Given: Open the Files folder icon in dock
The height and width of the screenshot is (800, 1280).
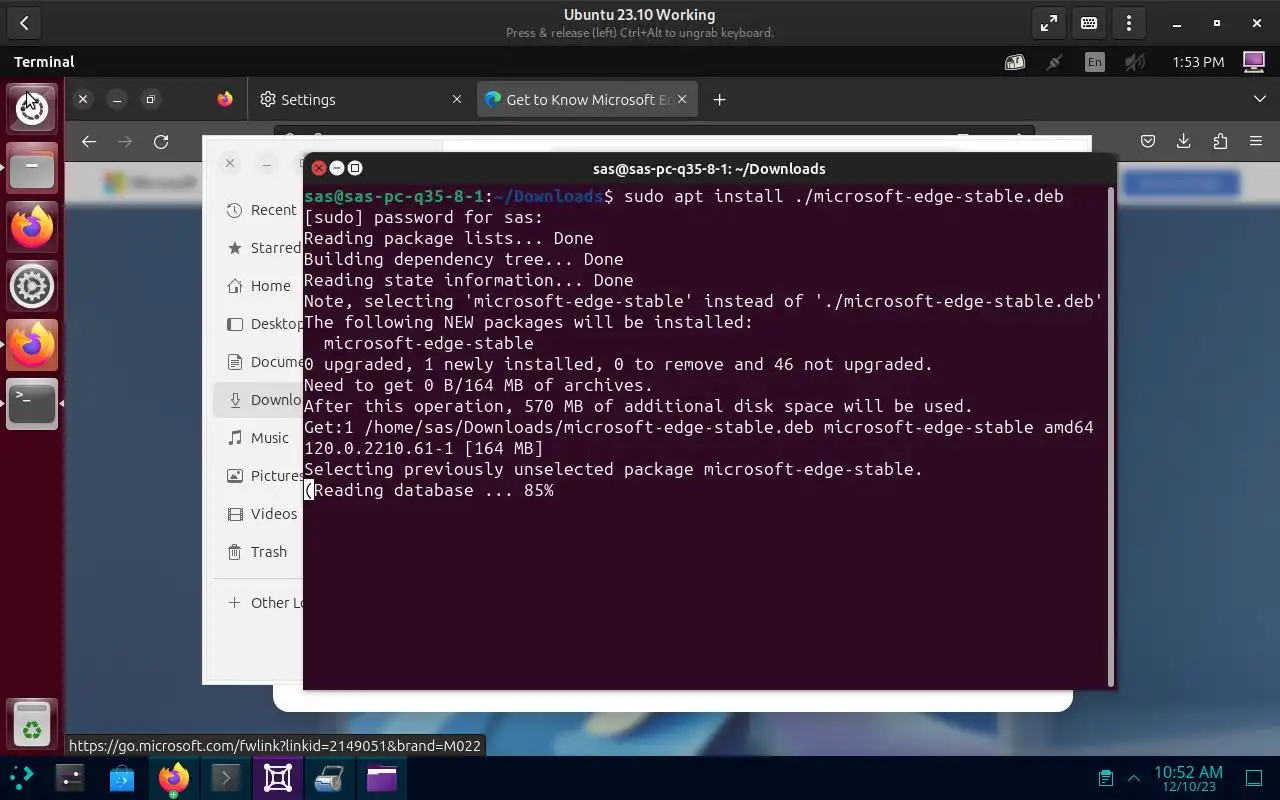Looking at the screenshot, I should pos(32,169).
